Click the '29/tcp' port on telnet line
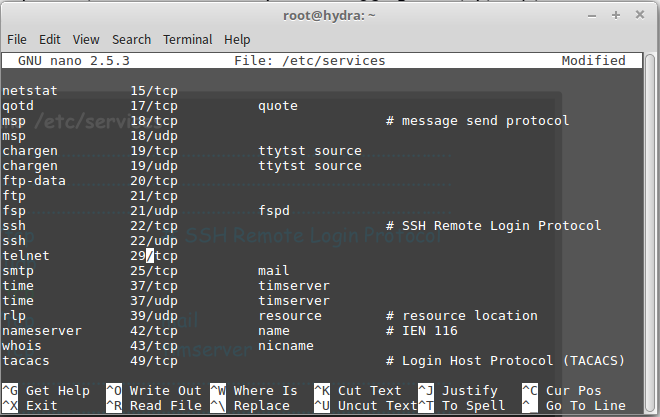660x417 pixels. pos(154,256)
